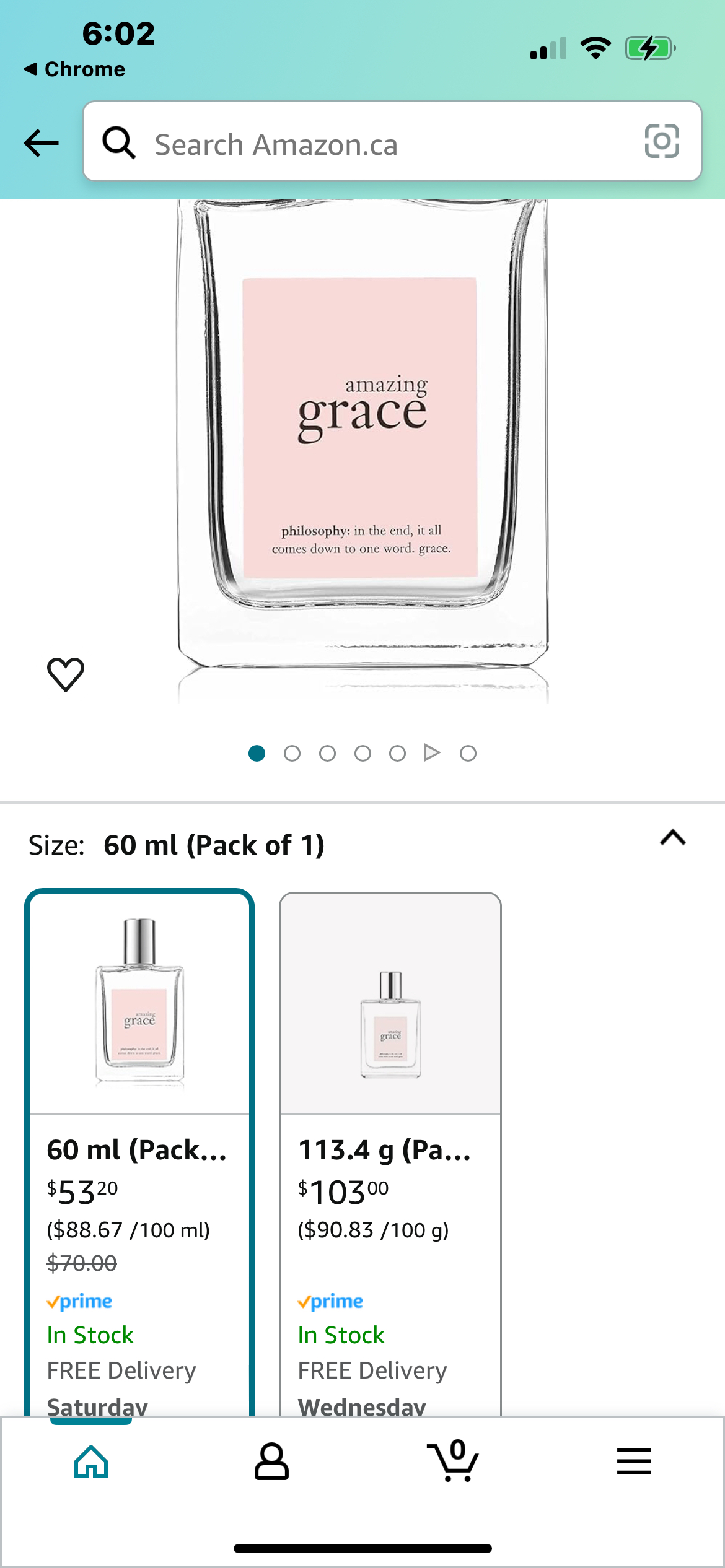Screen dimensions: 725x1568
Task: Tap the back arrow beside search bar
Action: 41,143
